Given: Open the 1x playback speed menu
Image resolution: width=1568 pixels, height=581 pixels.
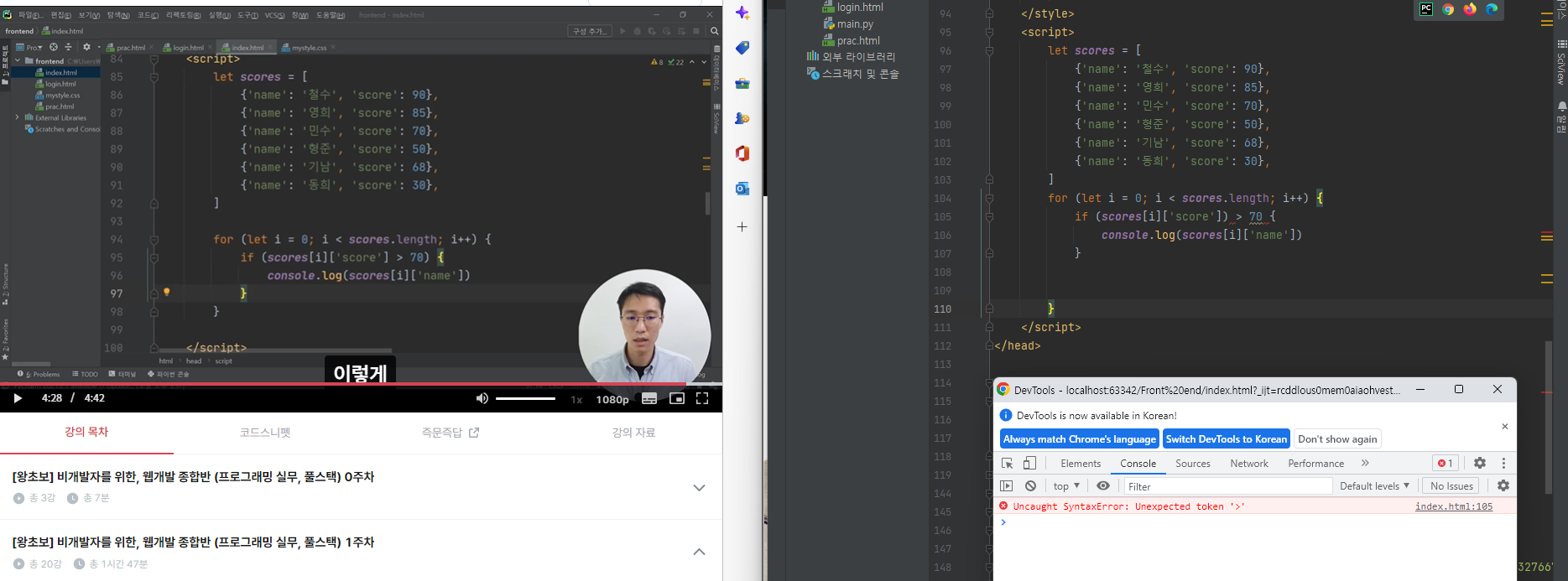Looking at the screenshot, I should point(576,399).
